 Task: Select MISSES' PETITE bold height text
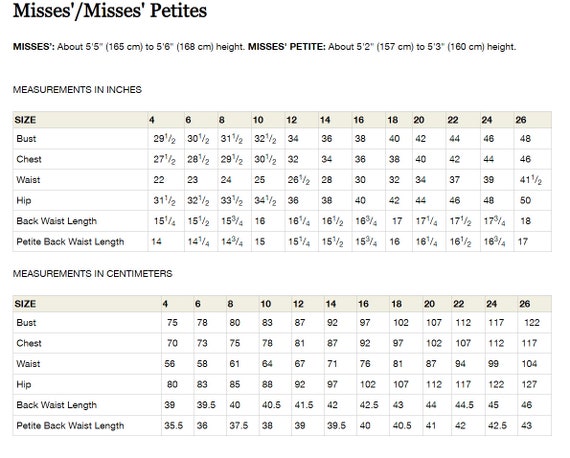point(287,47)
